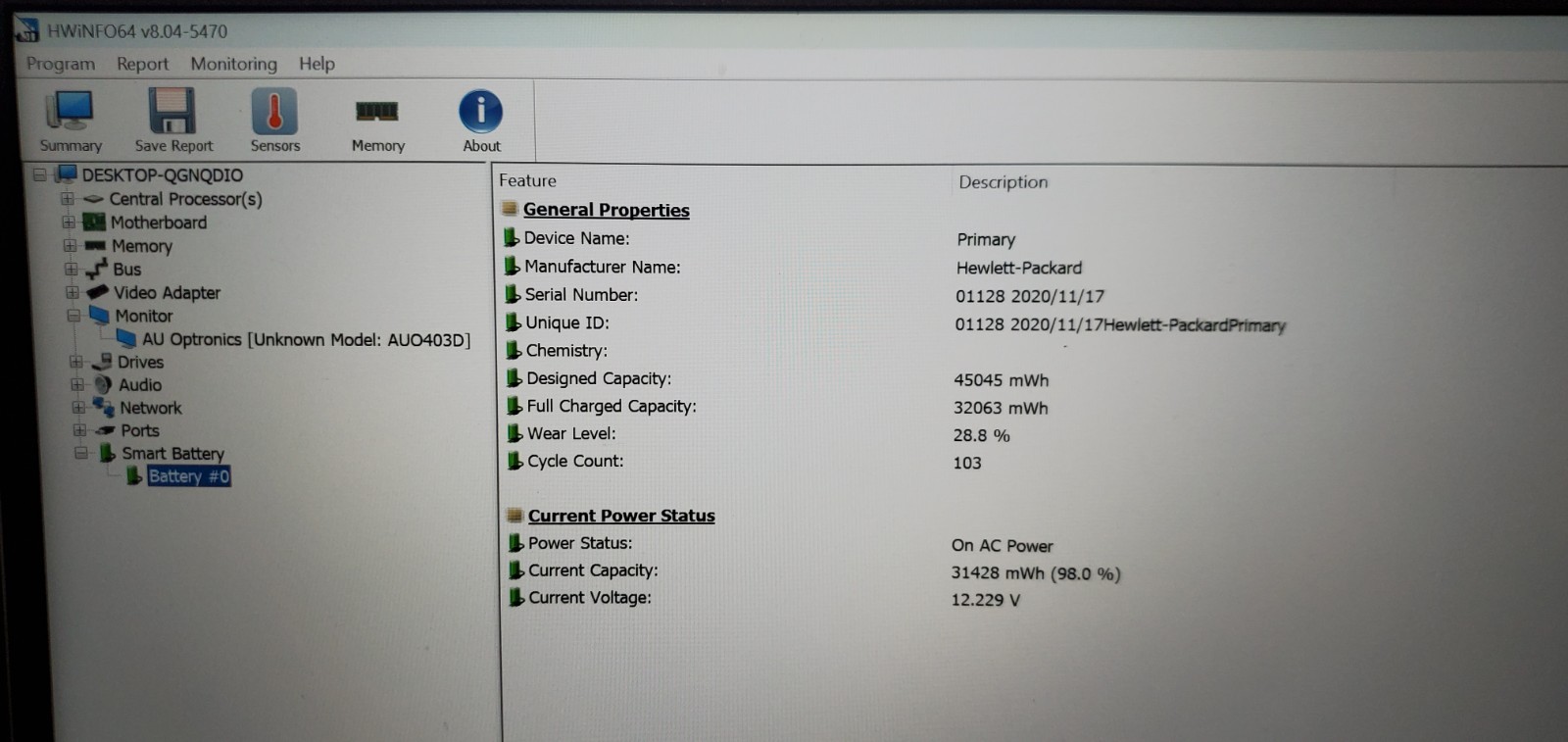The height and width of the screenshot is (742, 1568).
Task: Click the Current Power Status heading
Action: click(x=621, y=516)
